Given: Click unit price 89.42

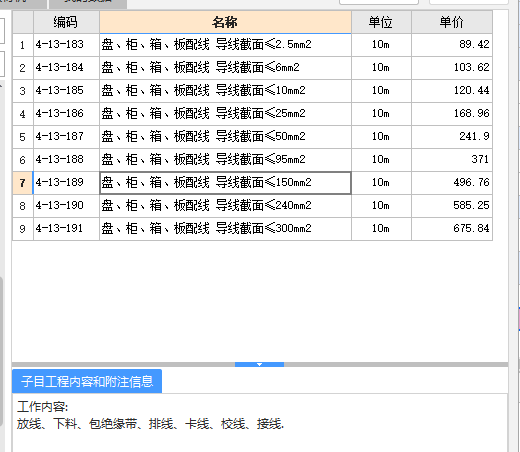Looking at the screenshot, I should click(452, 45).
